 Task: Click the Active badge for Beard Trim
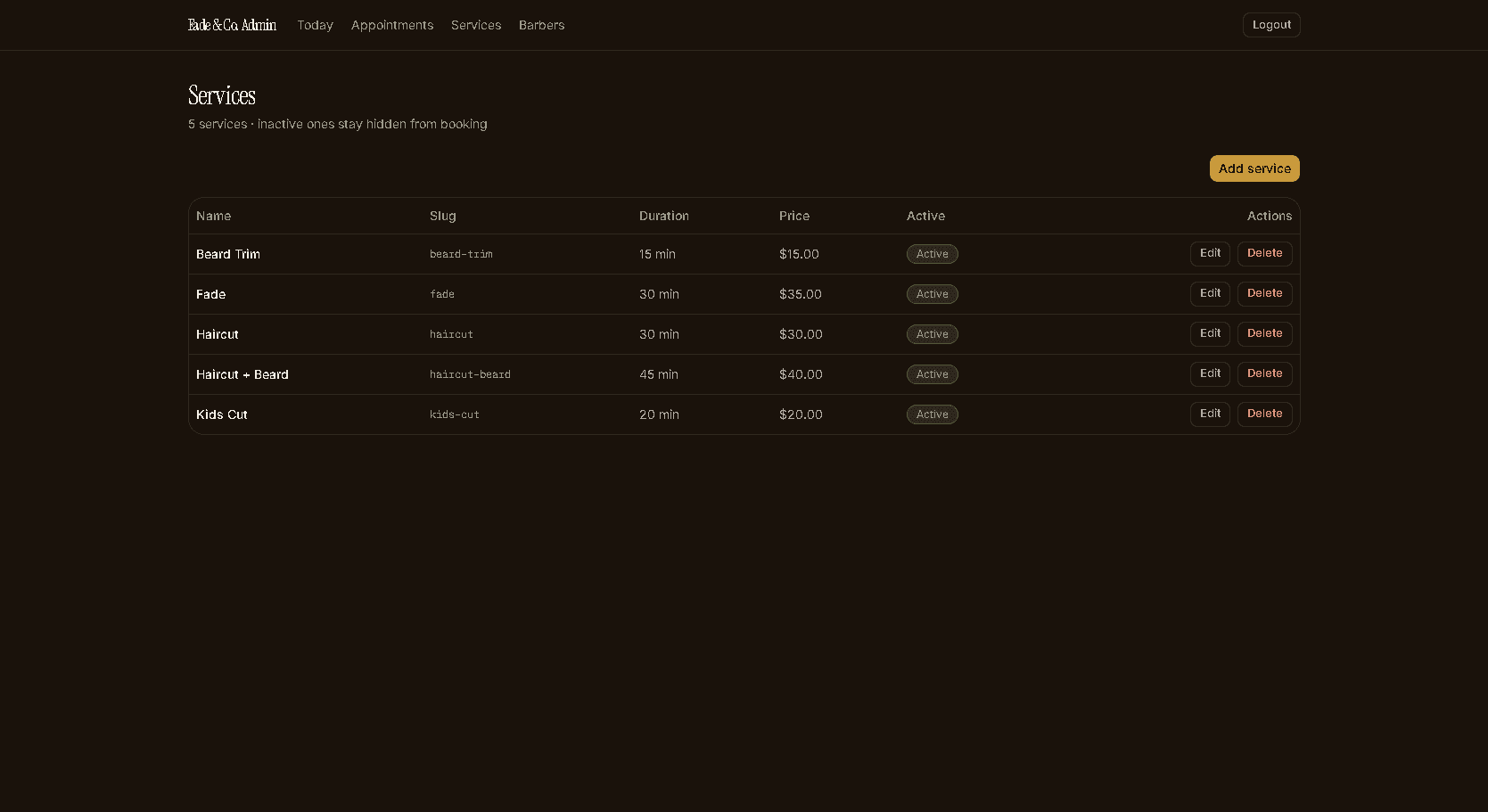[933, 254]
